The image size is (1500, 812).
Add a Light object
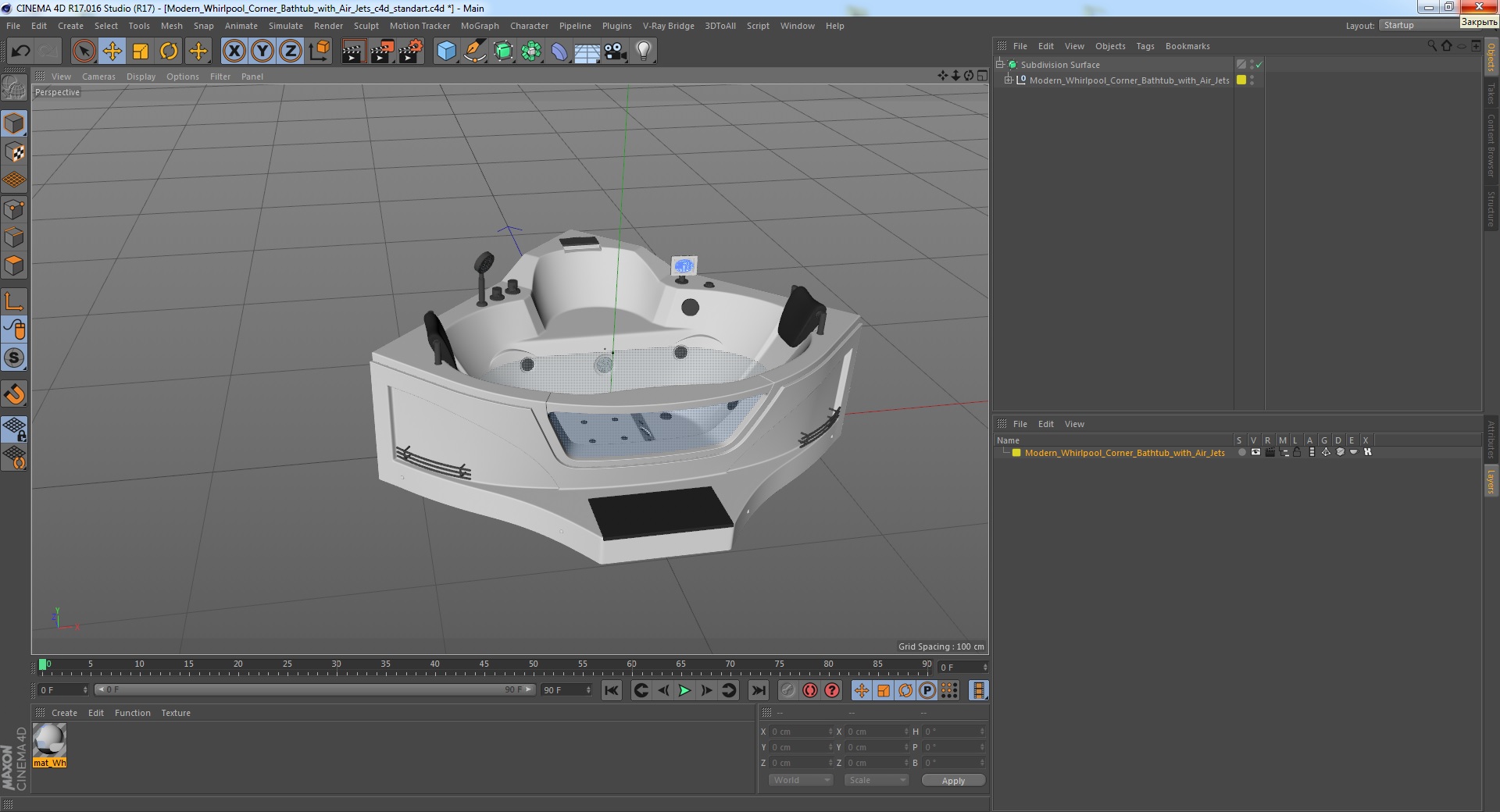(x=644, y=52)
